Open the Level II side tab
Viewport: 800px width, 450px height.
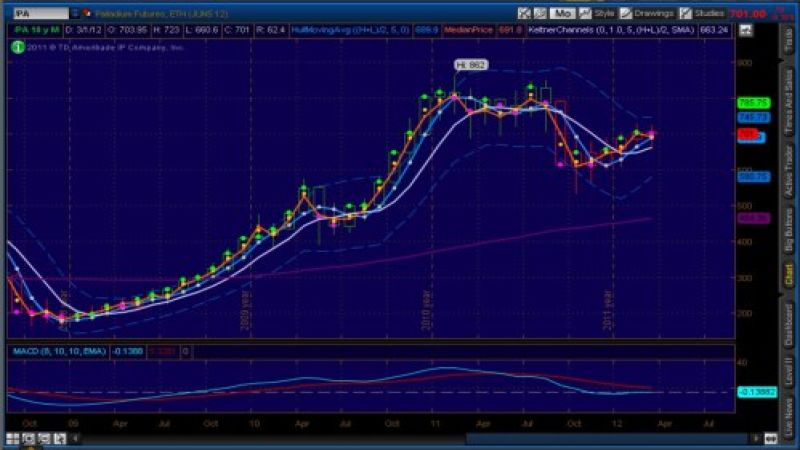[x=789, y=370]
